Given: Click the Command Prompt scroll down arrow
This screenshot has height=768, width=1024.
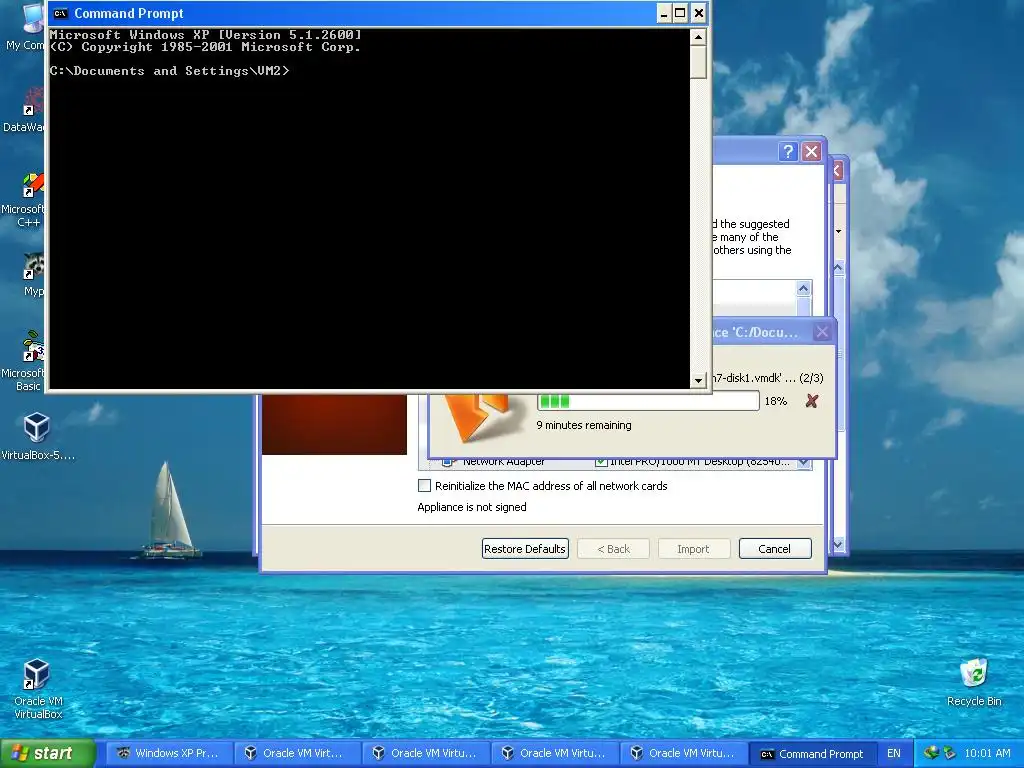Looking at the screenshot, I should point(698,380).
